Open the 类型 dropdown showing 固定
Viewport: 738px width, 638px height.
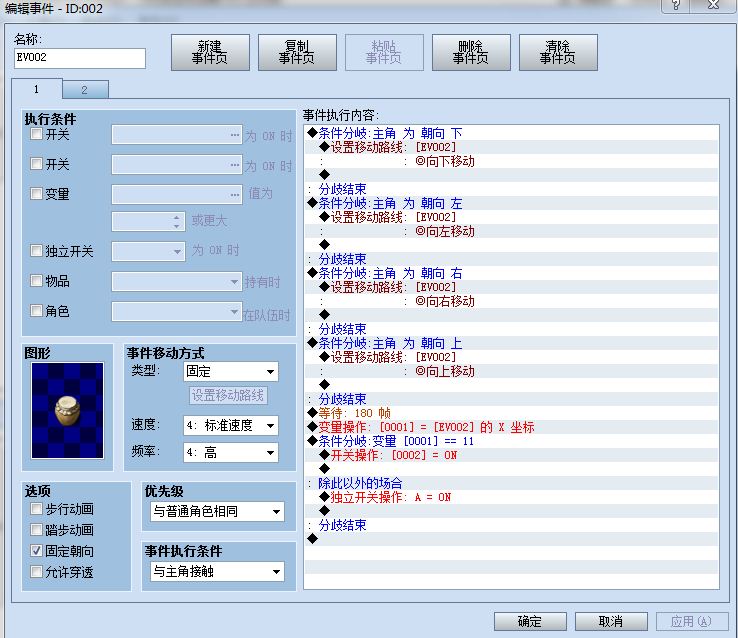[231, 372]
